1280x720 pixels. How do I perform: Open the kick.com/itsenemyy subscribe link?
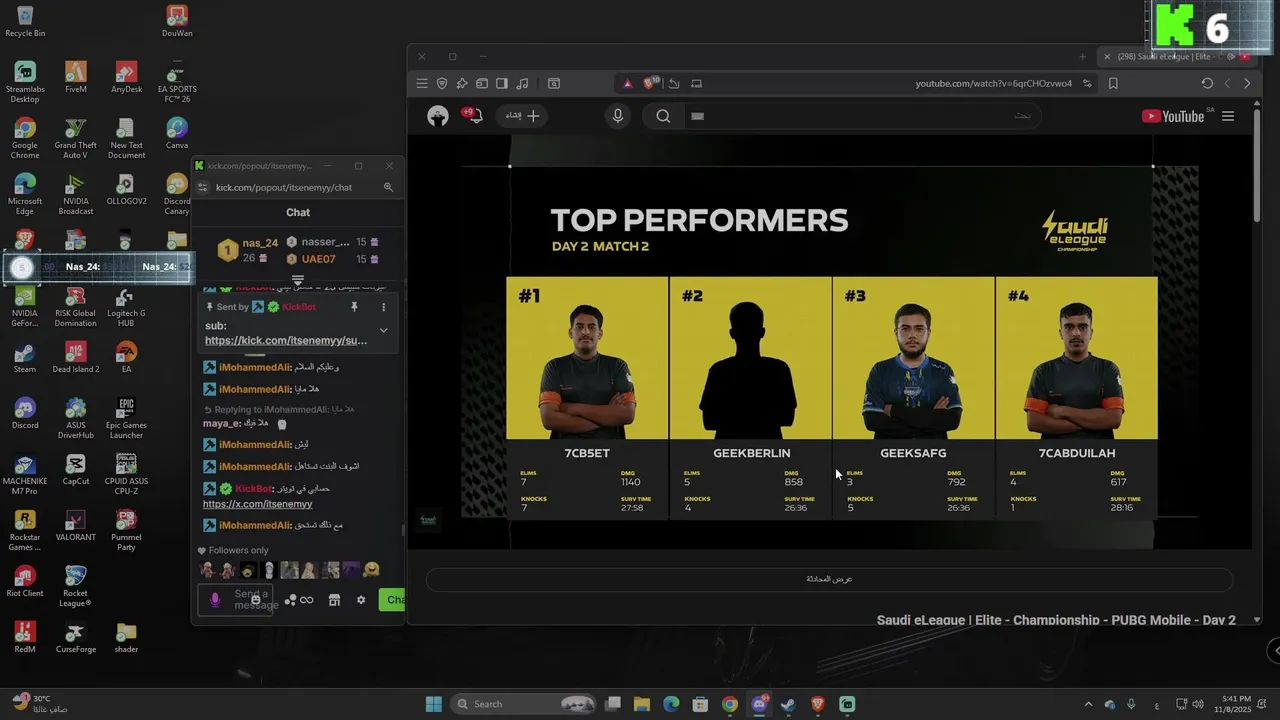tap(286, 340)
